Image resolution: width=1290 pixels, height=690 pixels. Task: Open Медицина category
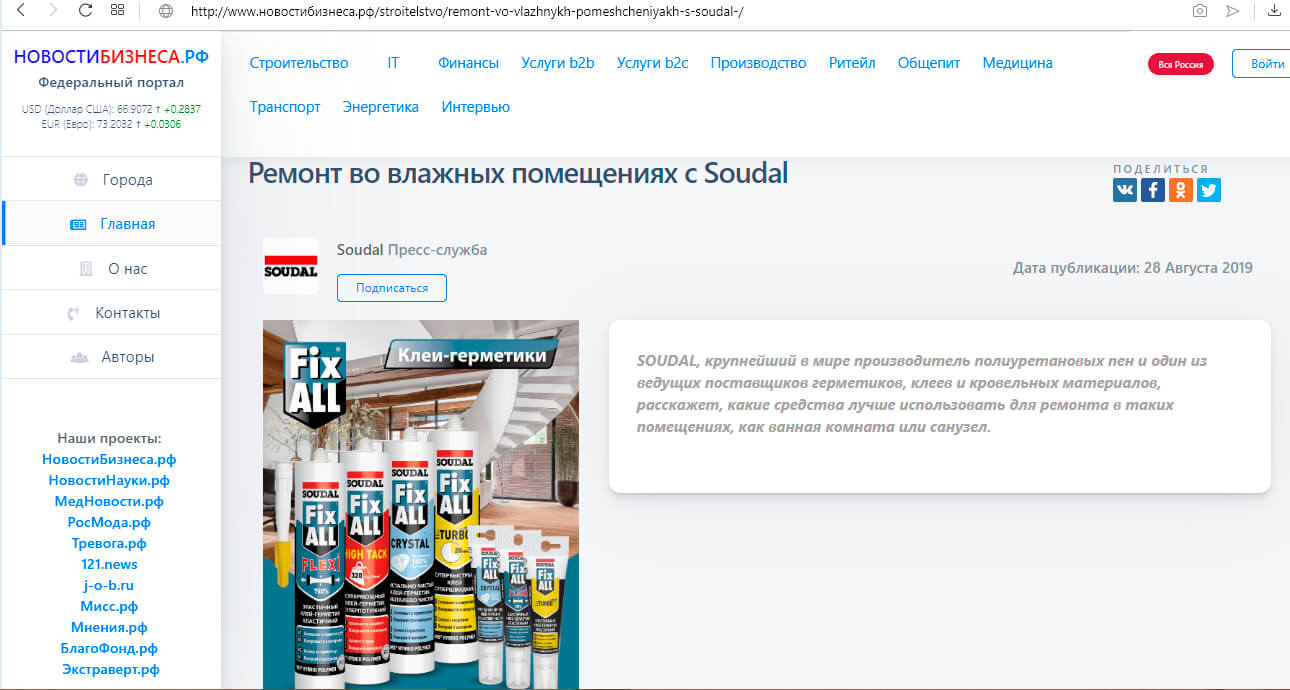point(1017,63)
